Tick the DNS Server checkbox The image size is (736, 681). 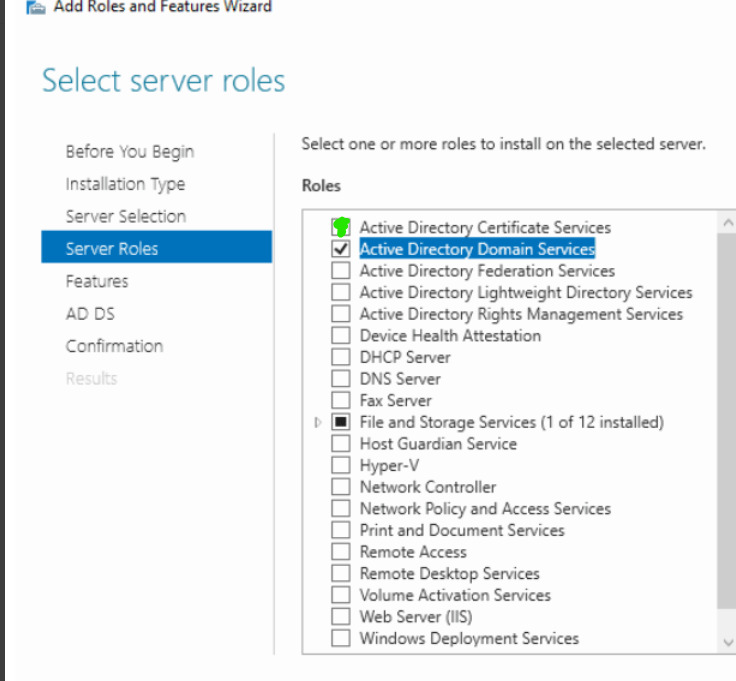[341, 379]
